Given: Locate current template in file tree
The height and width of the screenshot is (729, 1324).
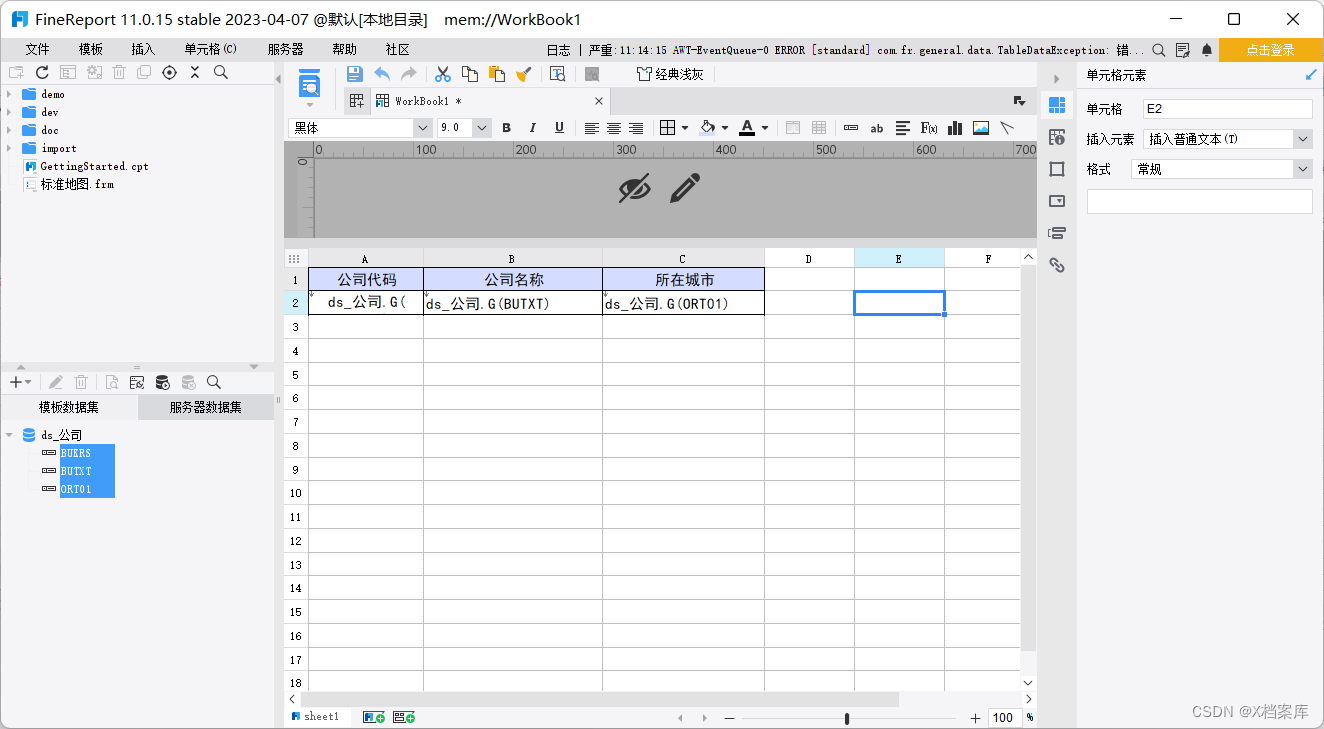Looking at the screenshot, I should coord(169,72).
